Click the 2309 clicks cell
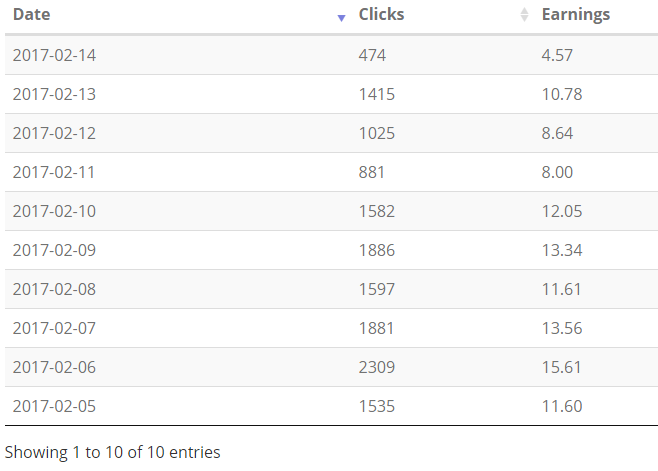Viewport: 658px width, 471px height. (376, 367)
